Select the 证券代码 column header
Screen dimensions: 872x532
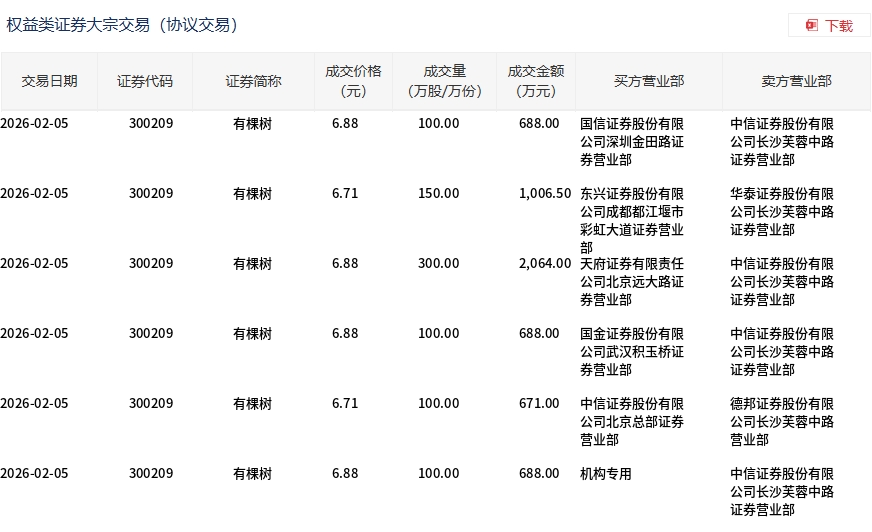click(x=145, y=81)
